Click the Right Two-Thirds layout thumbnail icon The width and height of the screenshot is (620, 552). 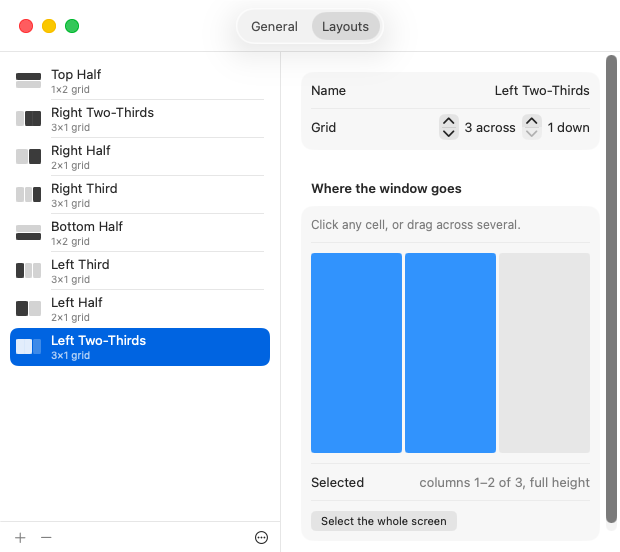point(28,119)
